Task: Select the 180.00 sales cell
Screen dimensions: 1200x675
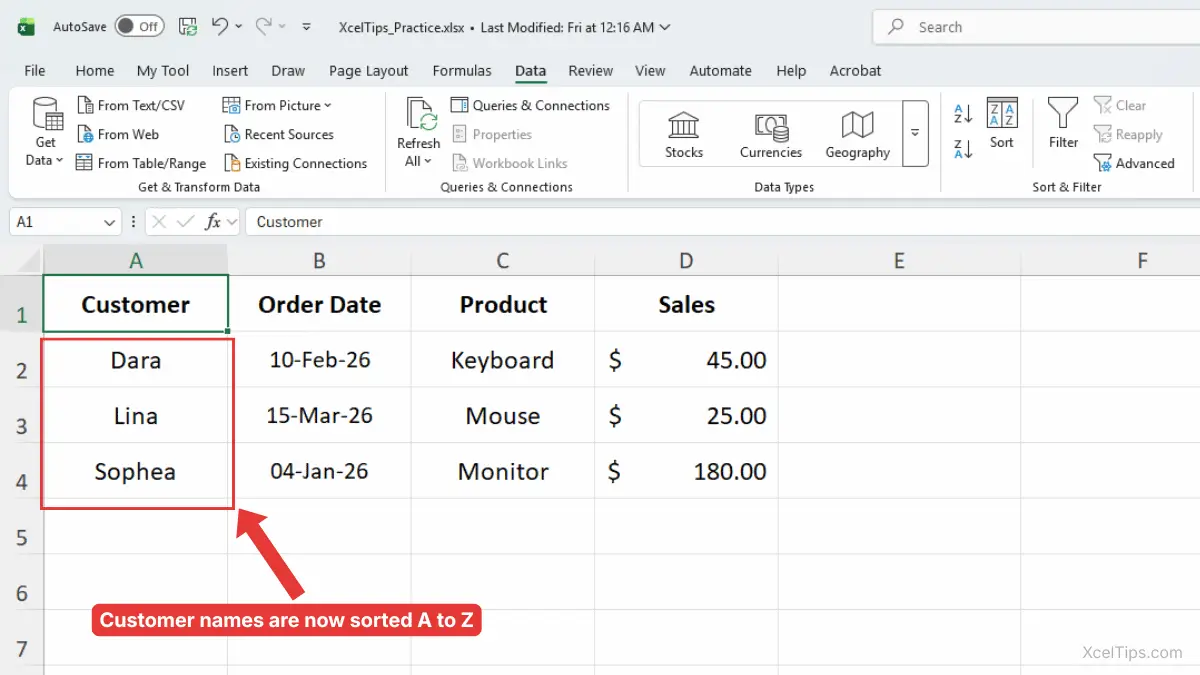Action: click(686, 471)
